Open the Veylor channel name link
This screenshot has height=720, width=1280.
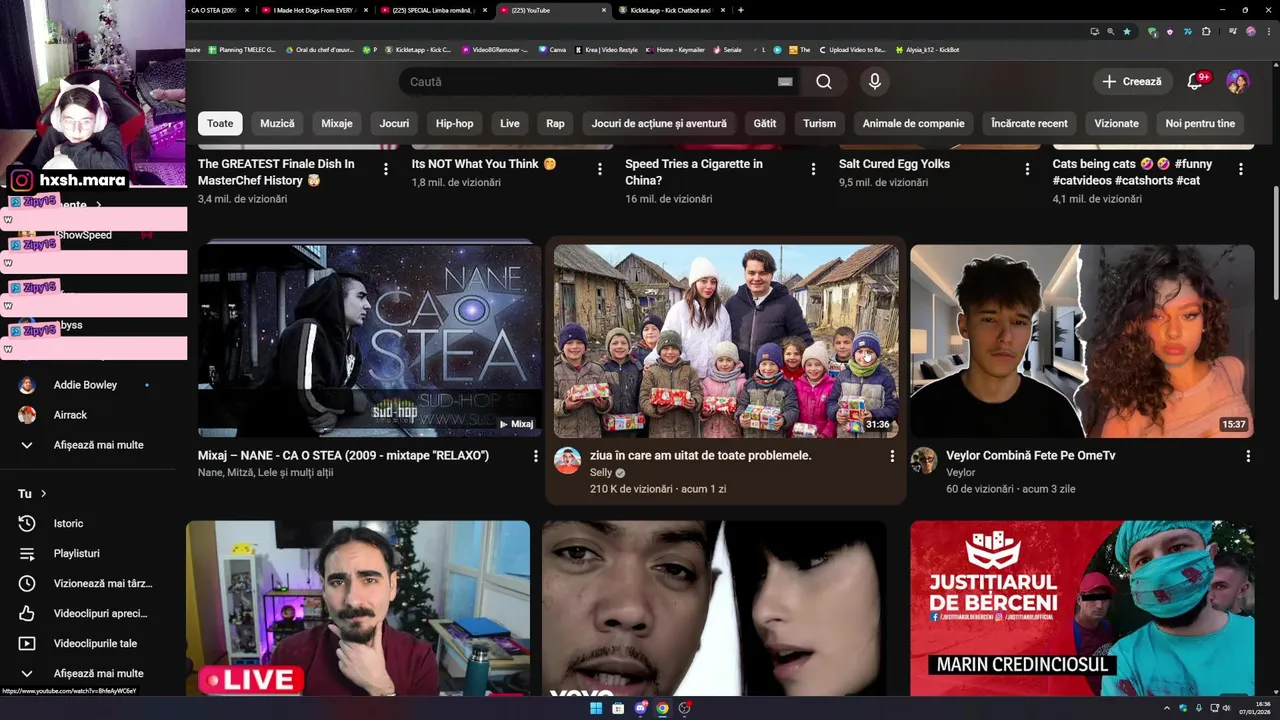point(961,473)
